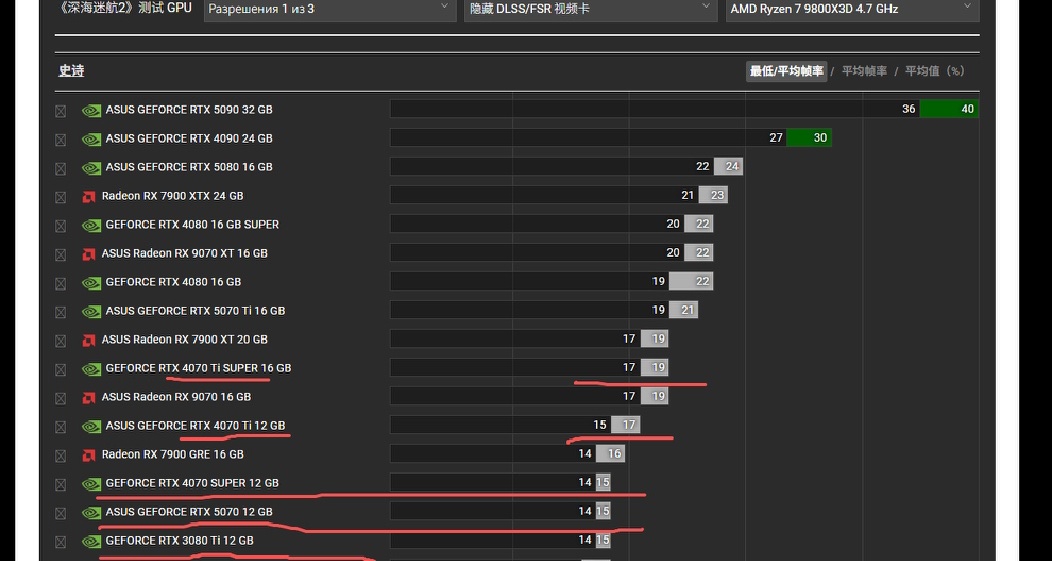
Task: Click the RTX 4090 green average bar showing 30
Action: (808, 138)
